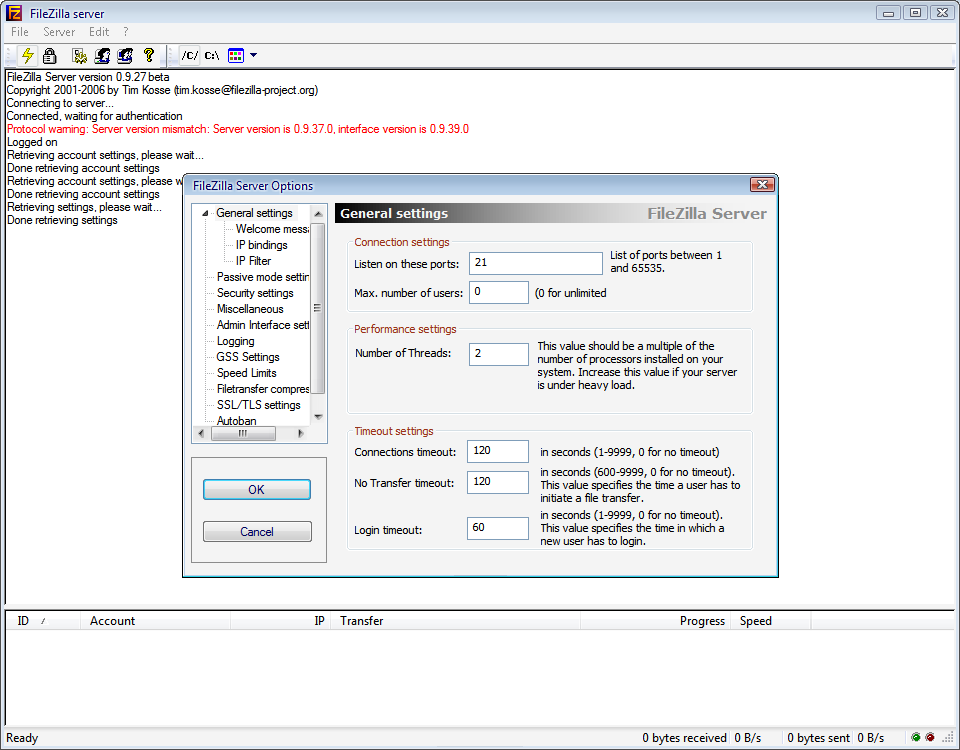Open SSL/TLS settings page
Image resolution: width=960 pixels, height=750 pixels.
tap(258, 405)
